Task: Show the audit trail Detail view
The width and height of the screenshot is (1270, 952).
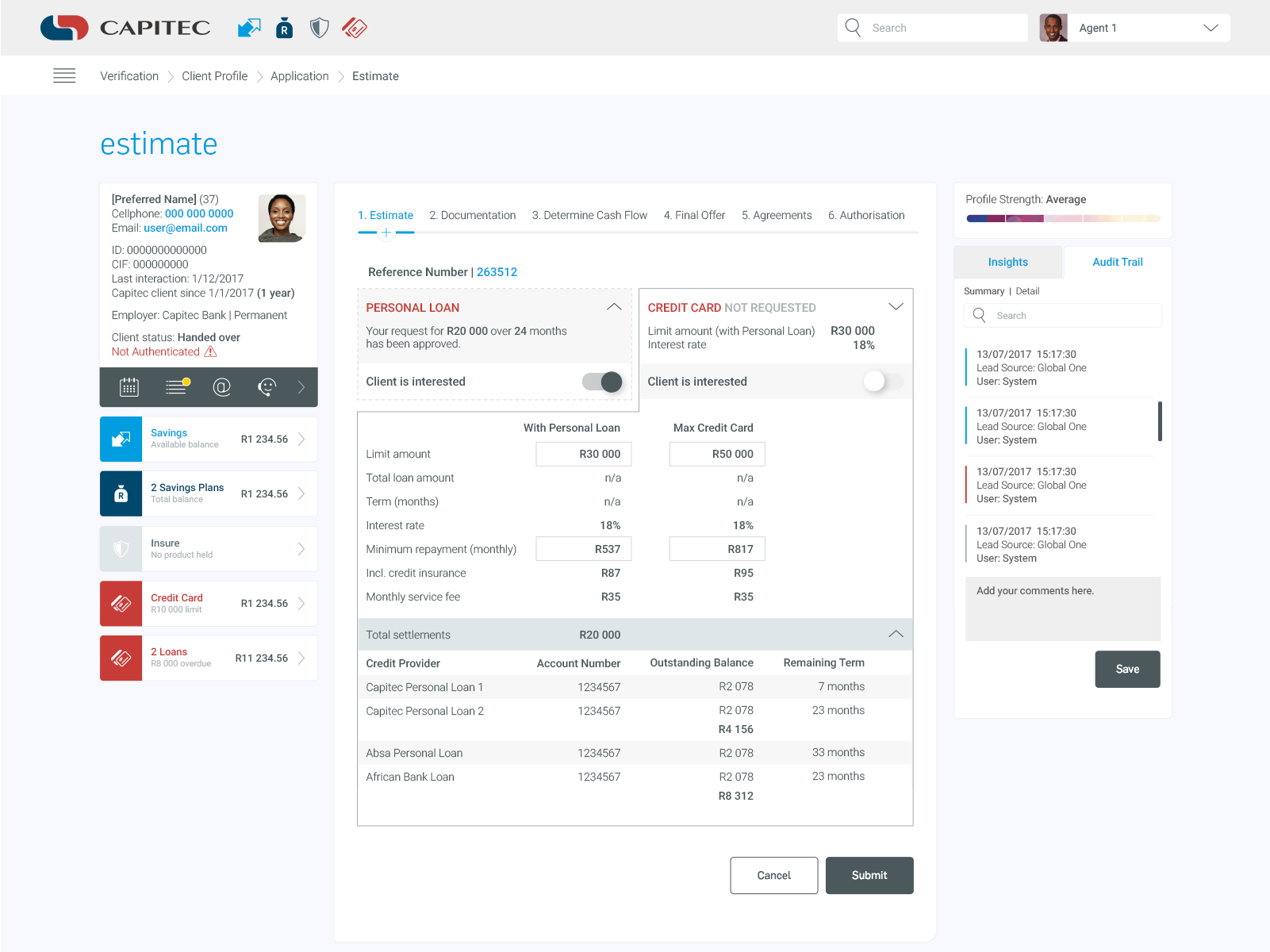Action: point(1027,291)
